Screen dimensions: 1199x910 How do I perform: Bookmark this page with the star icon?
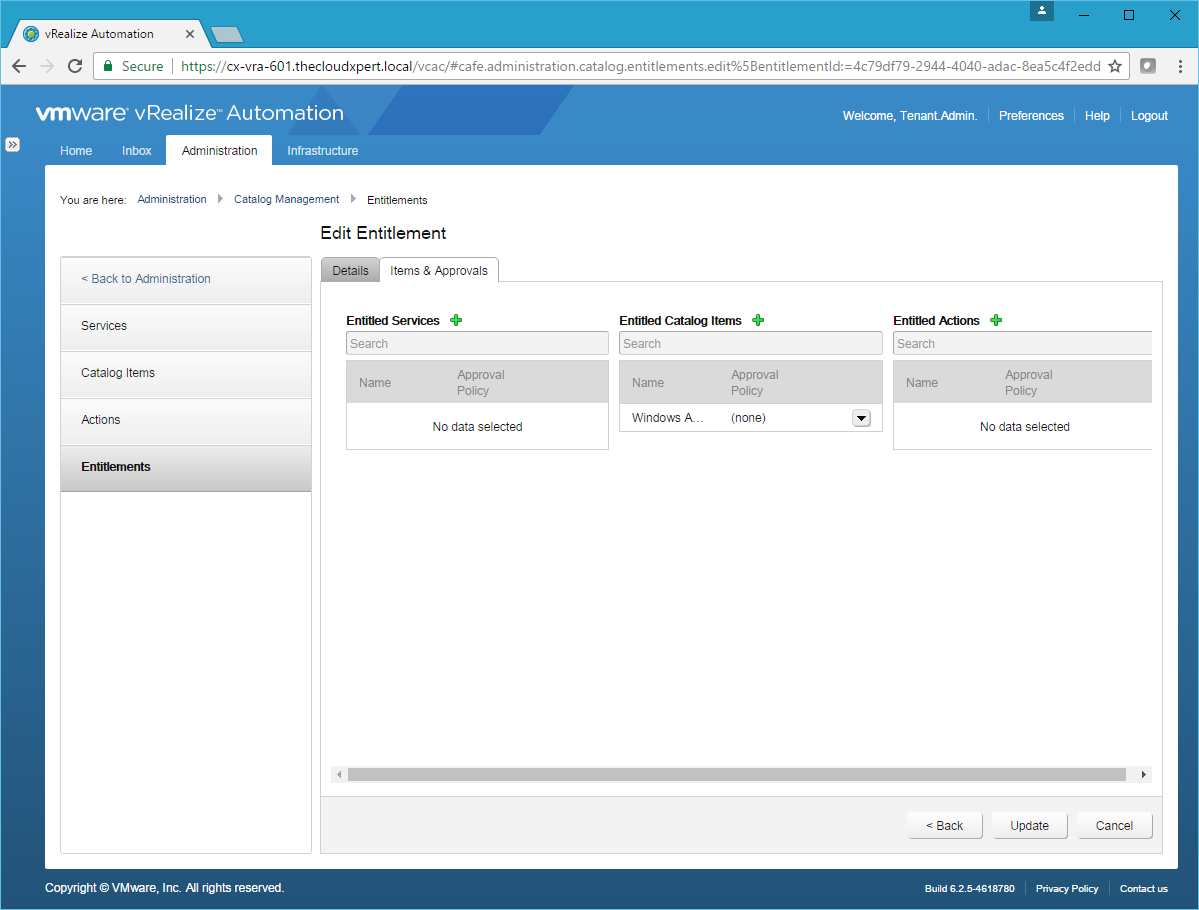point(1115,66)
